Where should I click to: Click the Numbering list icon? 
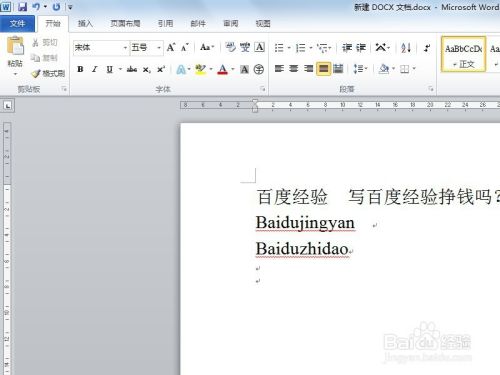(301, 48)
